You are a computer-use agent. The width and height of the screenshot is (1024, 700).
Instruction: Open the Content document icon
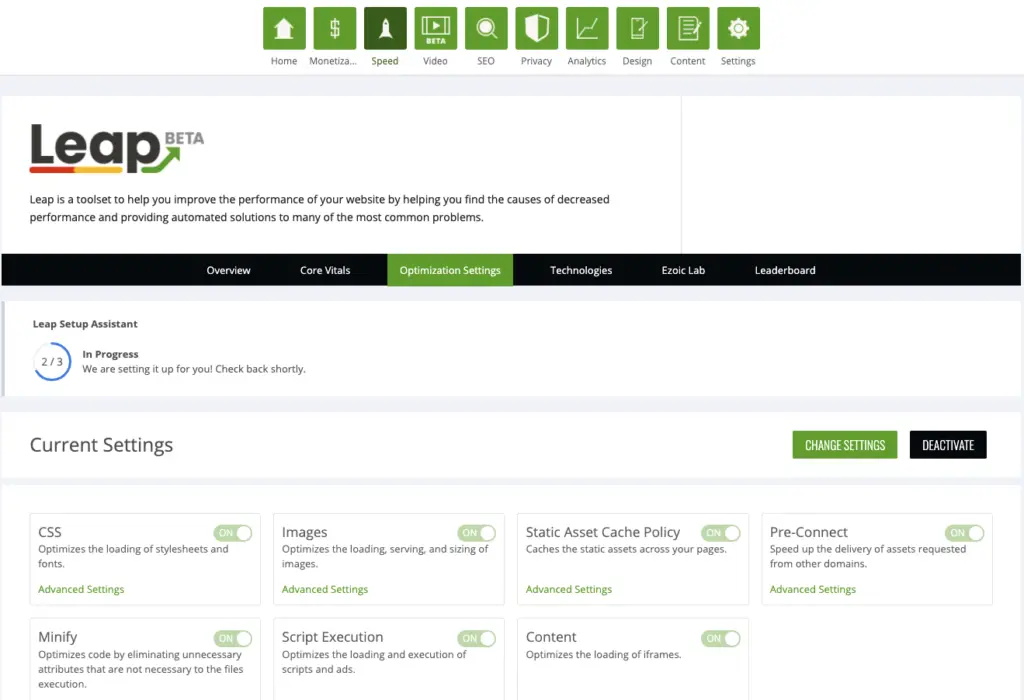[688, 28]
